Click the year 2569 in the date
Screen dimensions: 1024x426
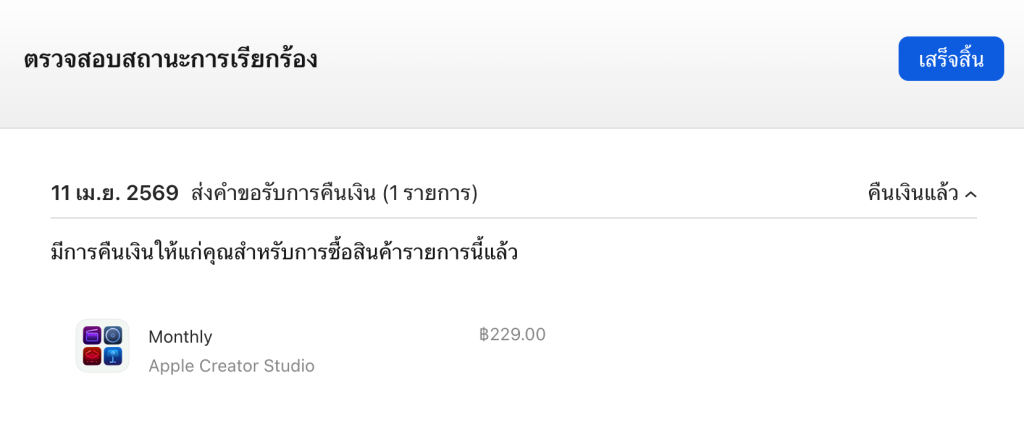coord(153,193)
